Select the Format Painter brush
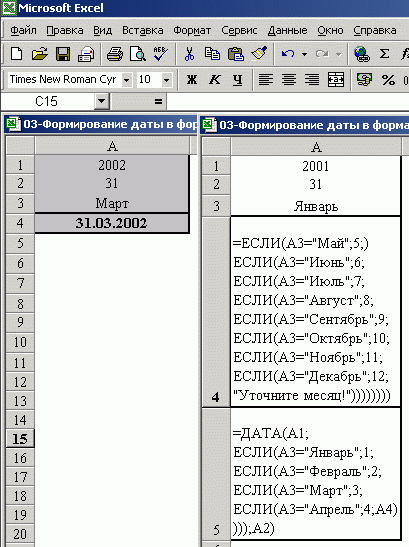 tap(259, 54)
